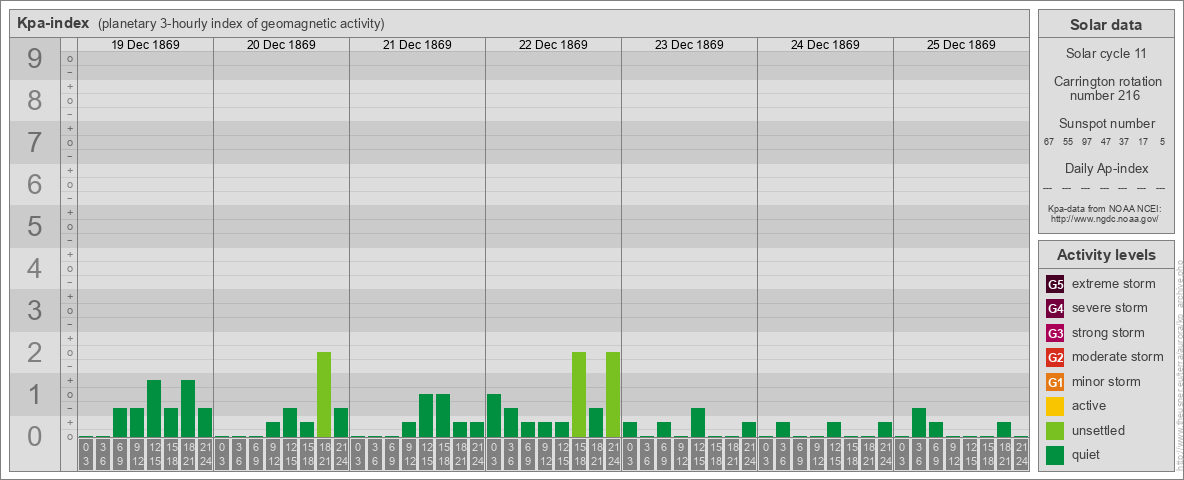Image resolution: width=1184 pixels, height=480 pixels.
Task: Click the 19 Dec 12-15 quiet bar
Action: pos(154,409)
